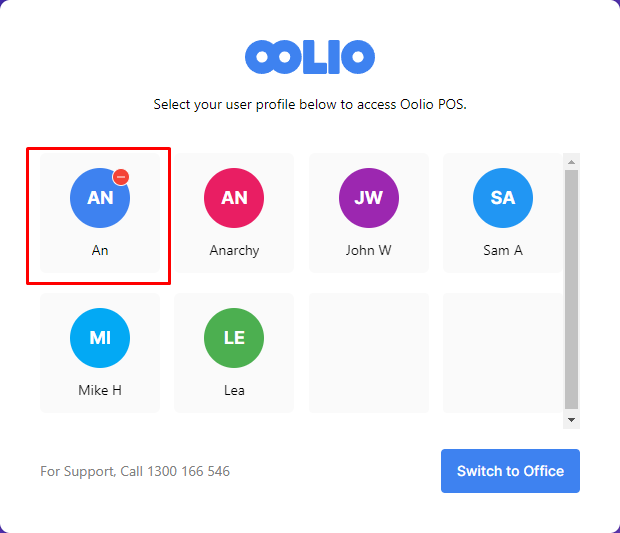Screen dimensions: 620x533
Task: Click the Sam A profile name
Action: (x=503, y=250)
